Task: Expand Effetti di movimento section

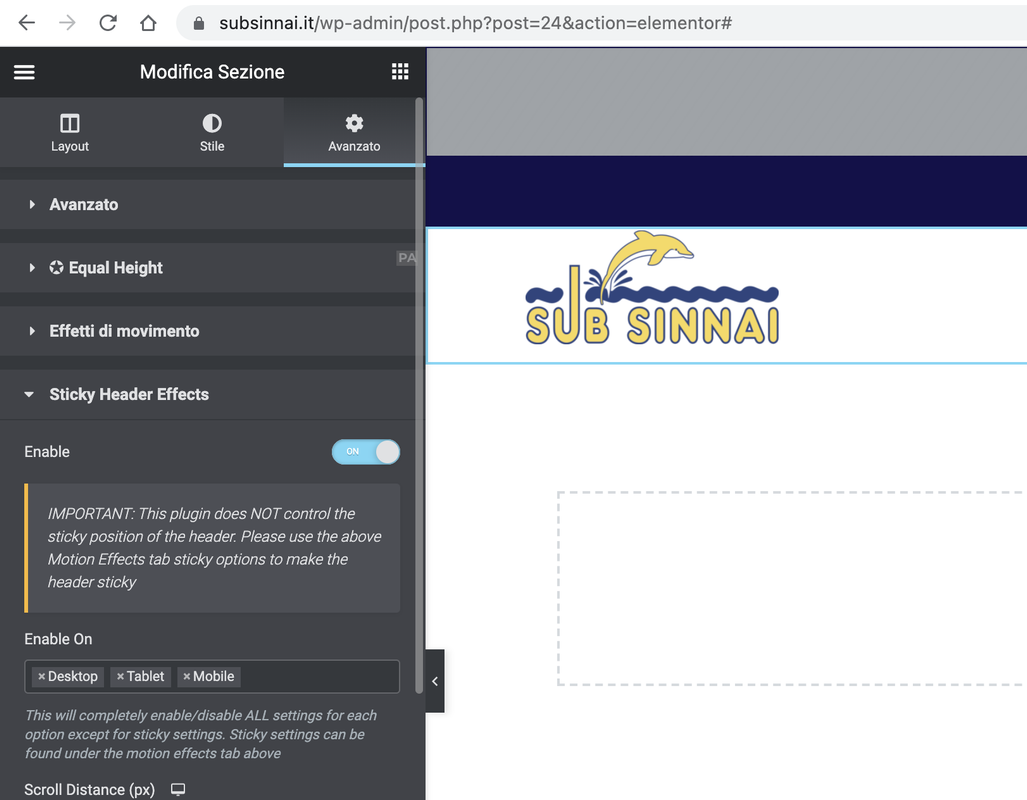Action: point(210,331)
